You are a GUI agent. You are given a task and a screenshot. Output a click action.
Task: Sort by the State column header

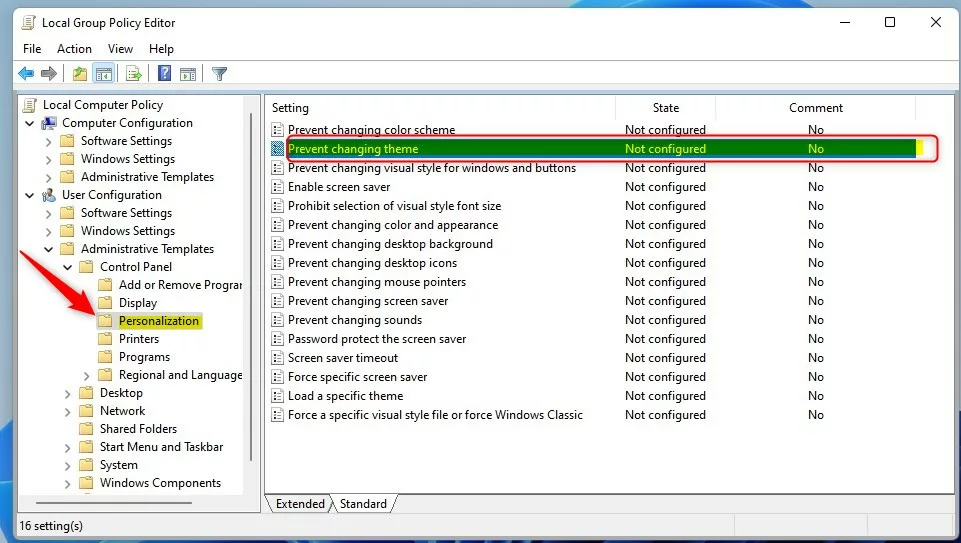pos(666,108)
